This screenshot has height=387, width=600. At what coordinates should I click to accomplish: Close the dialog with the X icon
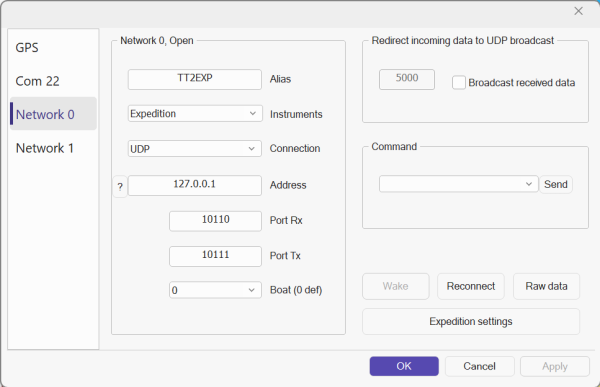coord(578,11)
